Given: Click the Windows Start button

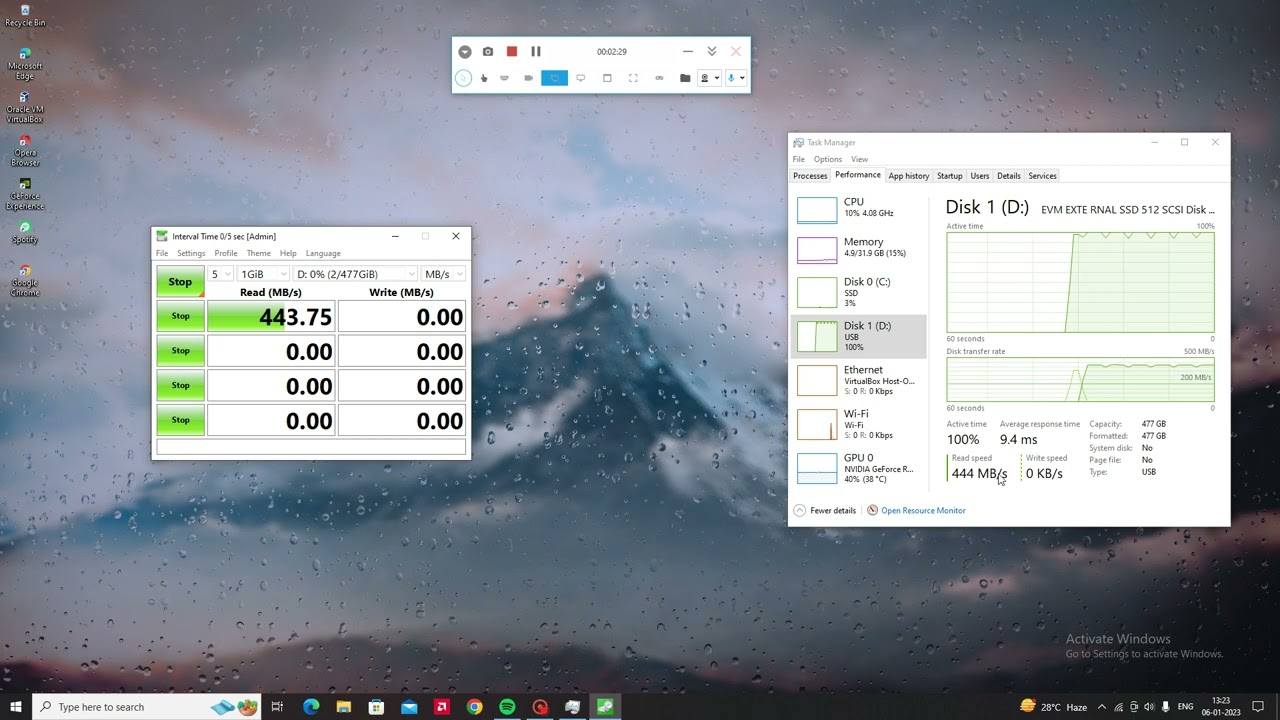Looking at the screenshot, I should pyautogui.click(x=16, y=707).
